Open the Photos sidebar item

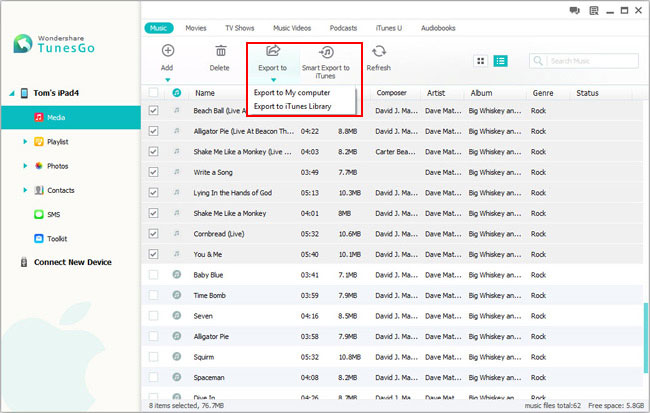tap(57, 166)
